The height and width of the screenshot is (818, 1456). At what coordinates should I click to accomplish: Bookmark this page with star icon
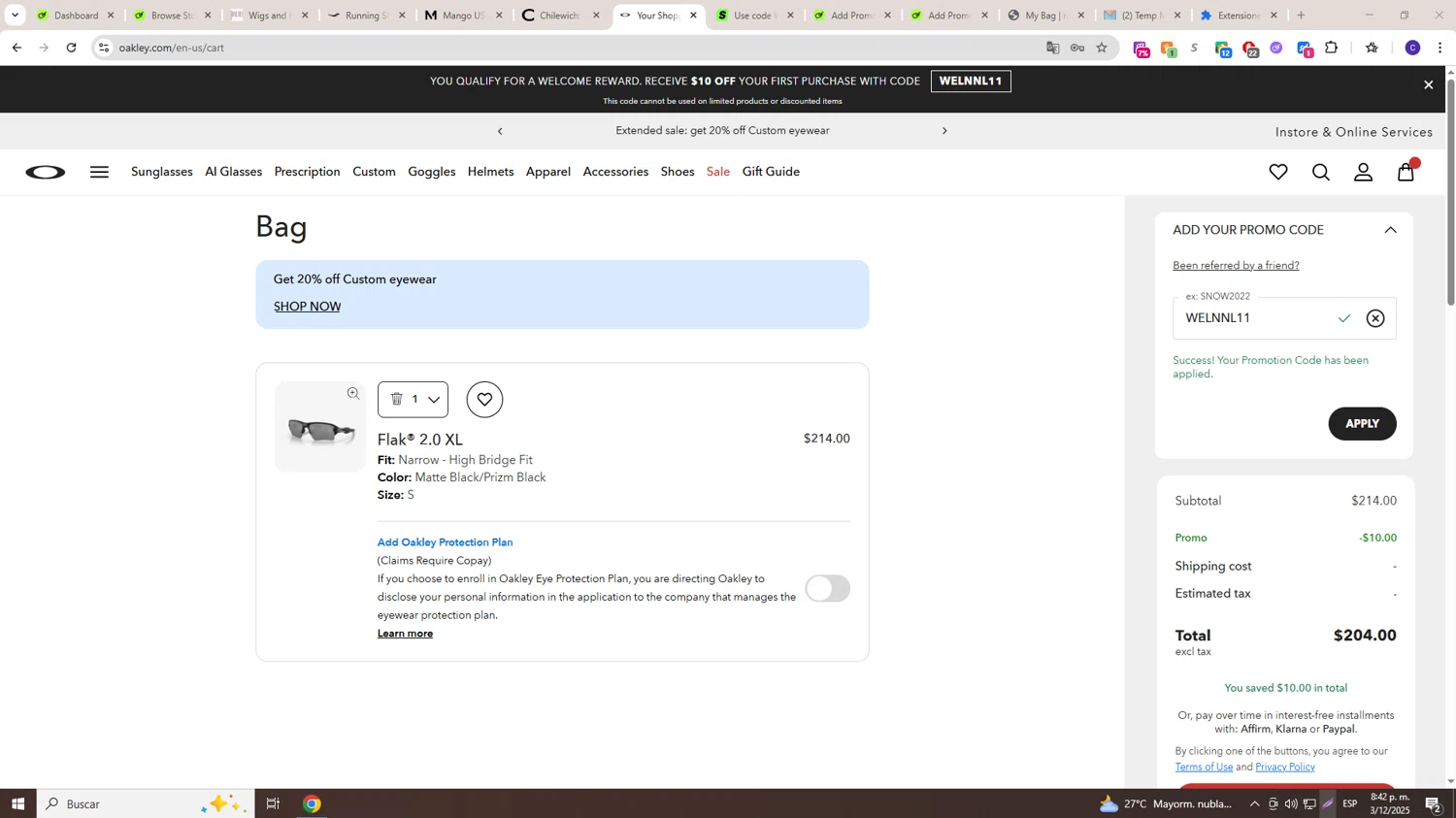tap(1102, 48)
